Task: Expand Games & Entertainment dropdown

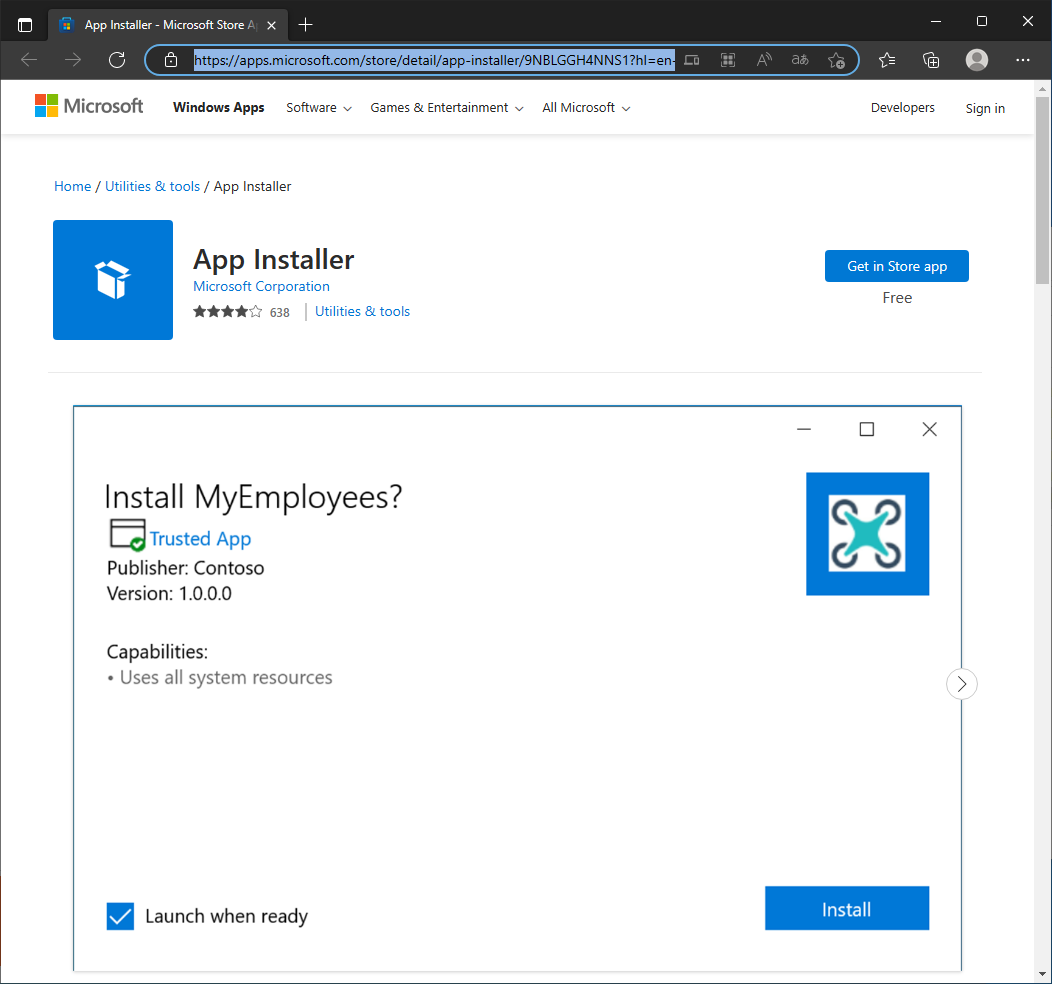Action: 447,108
